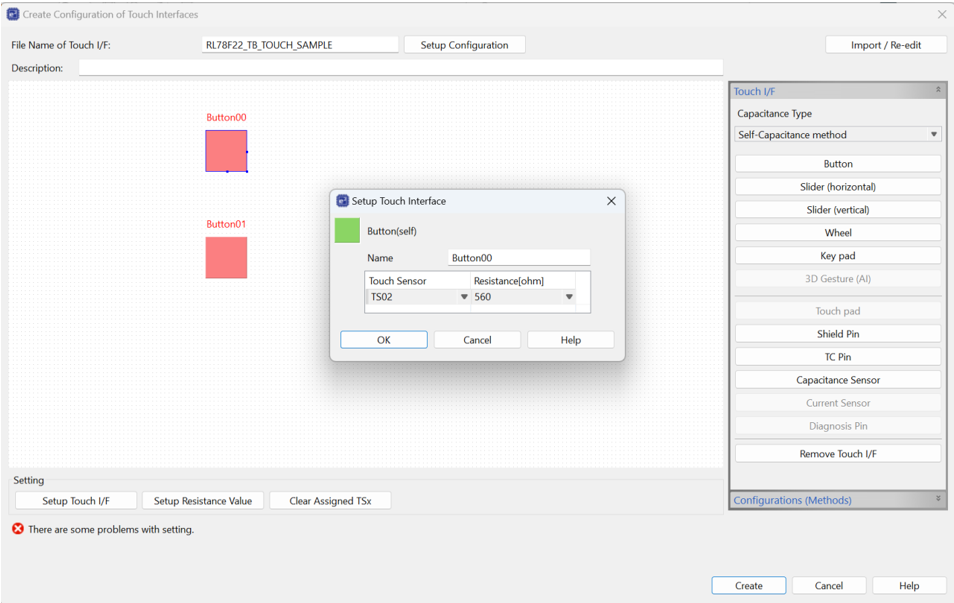
Task: Select the Button01 red square on canvas
Action: (226, 258)
